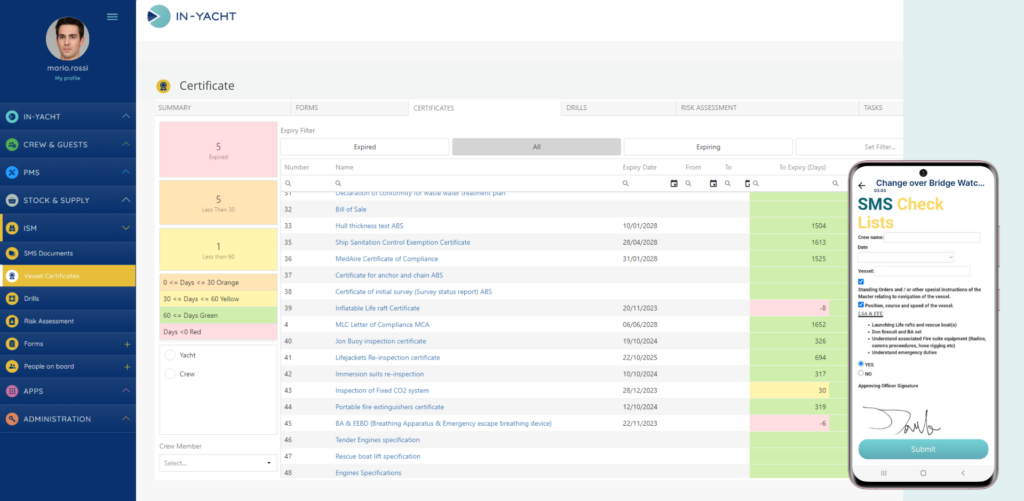This screenshot has height=501, width=1024.
Task: Click the Crew name field on phone
Action: [932, 238]
